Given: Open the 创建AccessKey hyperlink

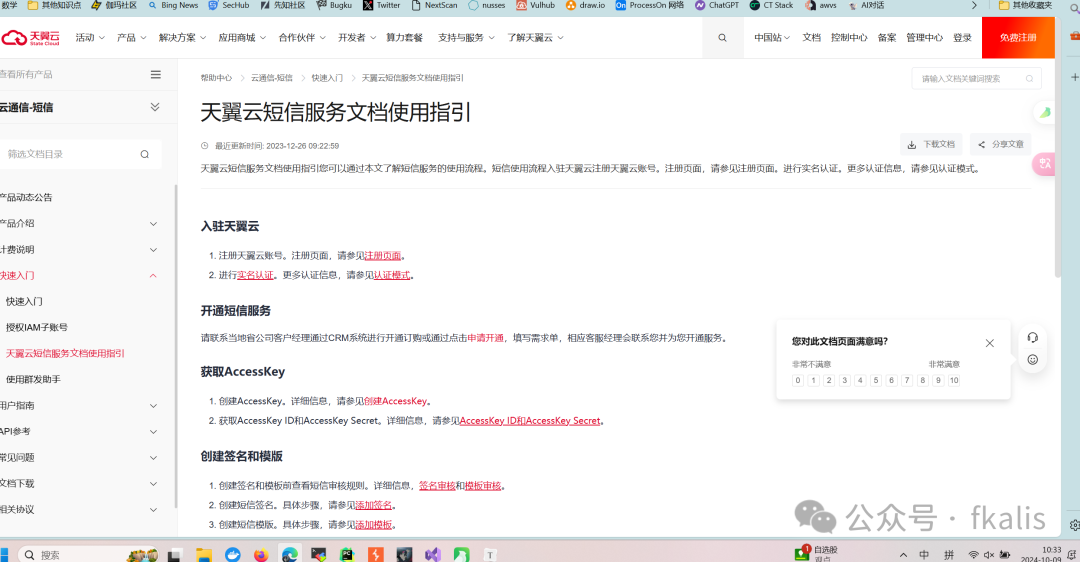Looking at the screenshot, I should pyautogui.click(x=395, y=401).
